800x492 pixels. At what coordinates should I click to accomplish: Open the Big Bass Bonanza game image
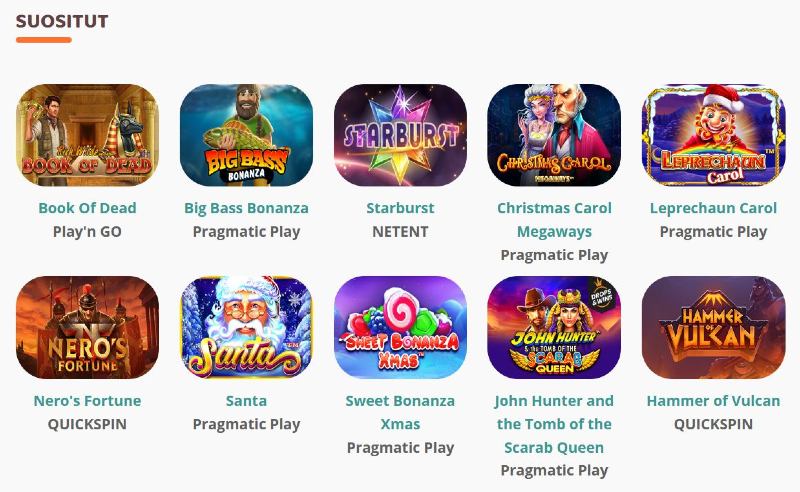pos(246,135)
